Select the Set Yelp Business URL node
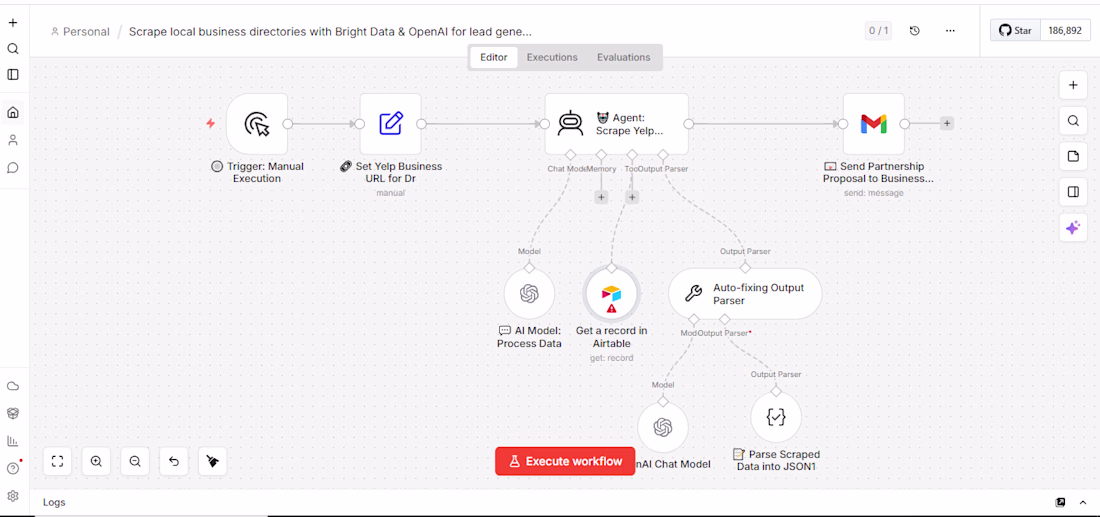Viewport: 1100px width, 517px height. coord(391,124)
